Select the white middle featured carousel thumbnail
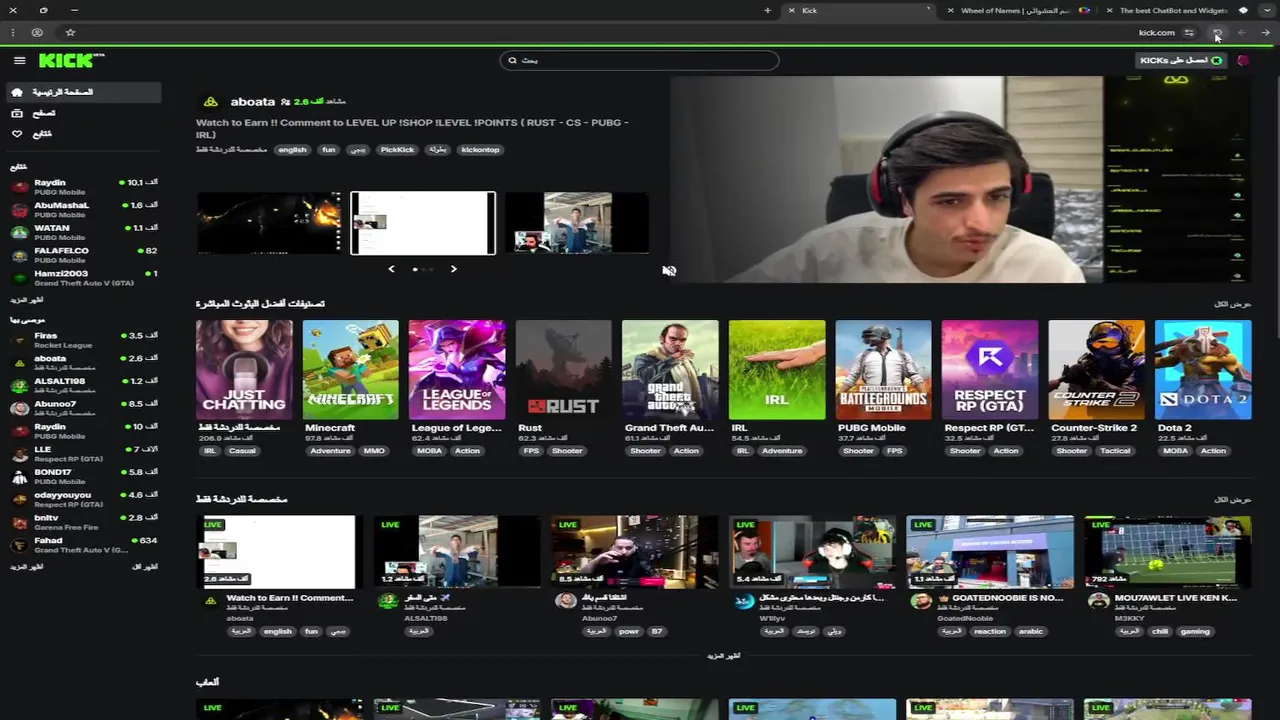This screenshot has height=720, width=1280. tap(423, 223)
